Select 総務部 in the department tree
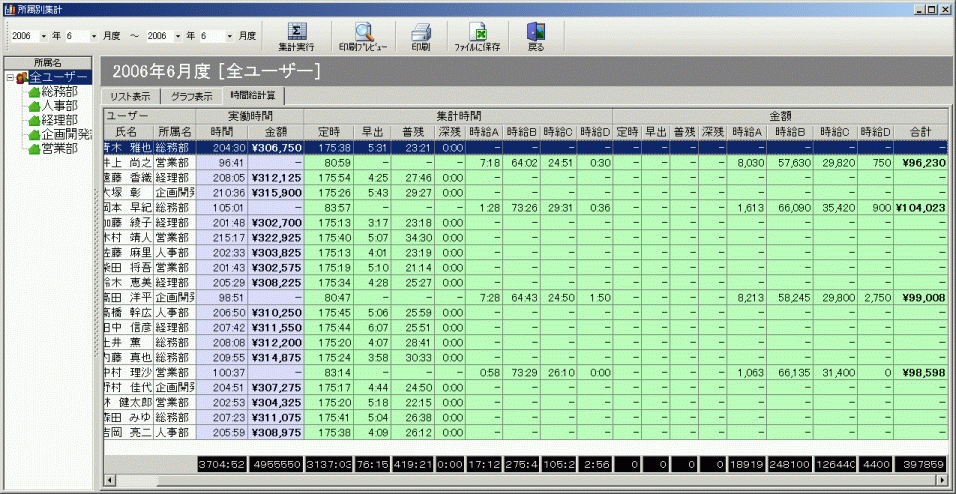This screenshot has height=494, width=956. 59,92
